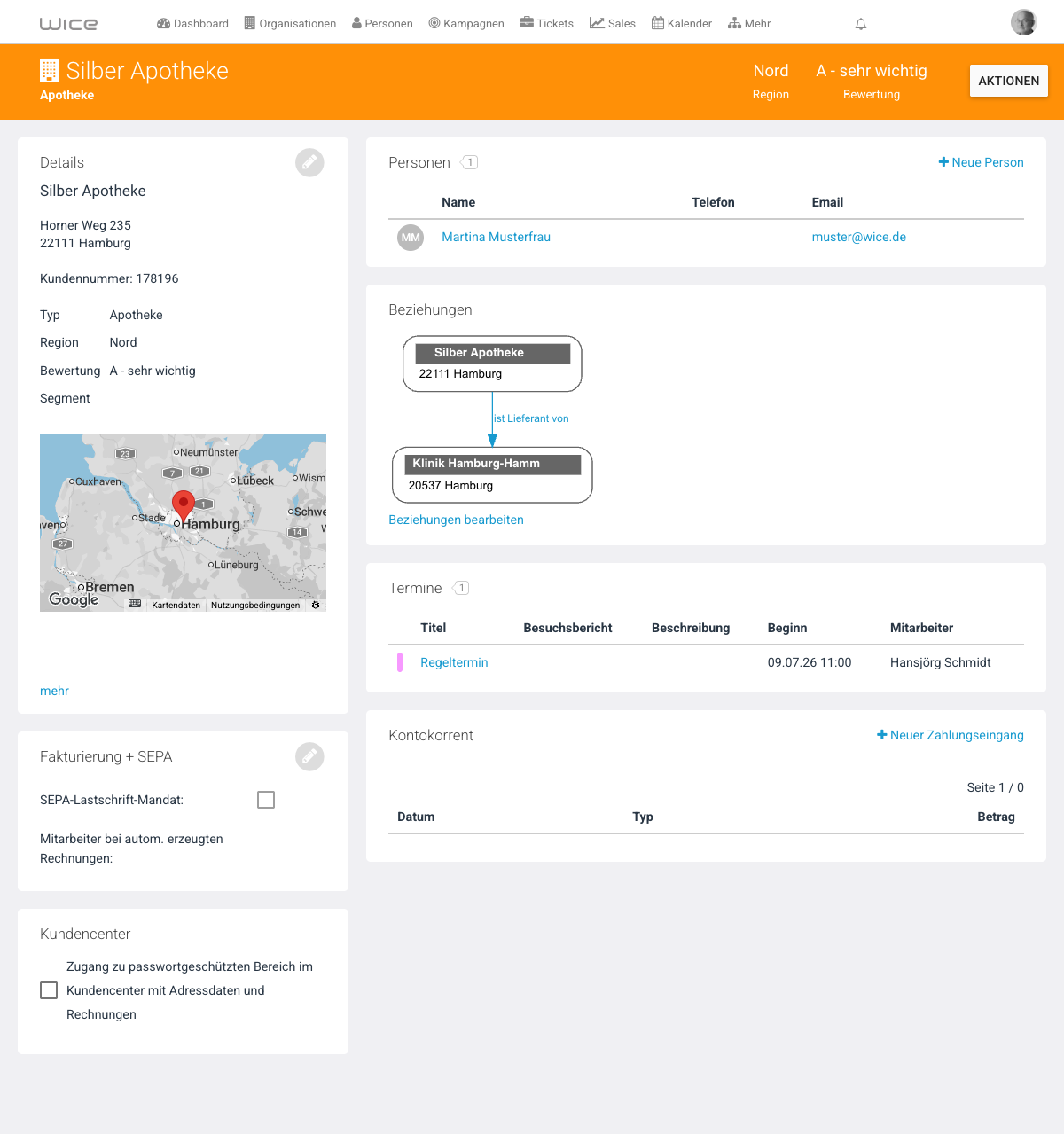Click the pink Regeltermin color marker
Viewport: 1064px width, 1134px height.
click(400, 662)
